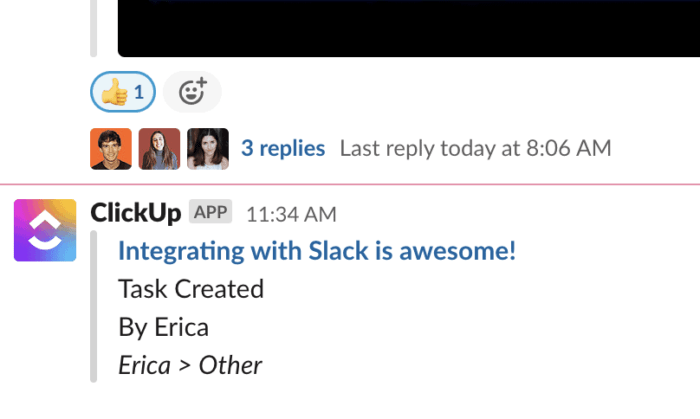700x419 pixels.
Task: Open second replier avatar with red background
Action: [x=159, y=148]
